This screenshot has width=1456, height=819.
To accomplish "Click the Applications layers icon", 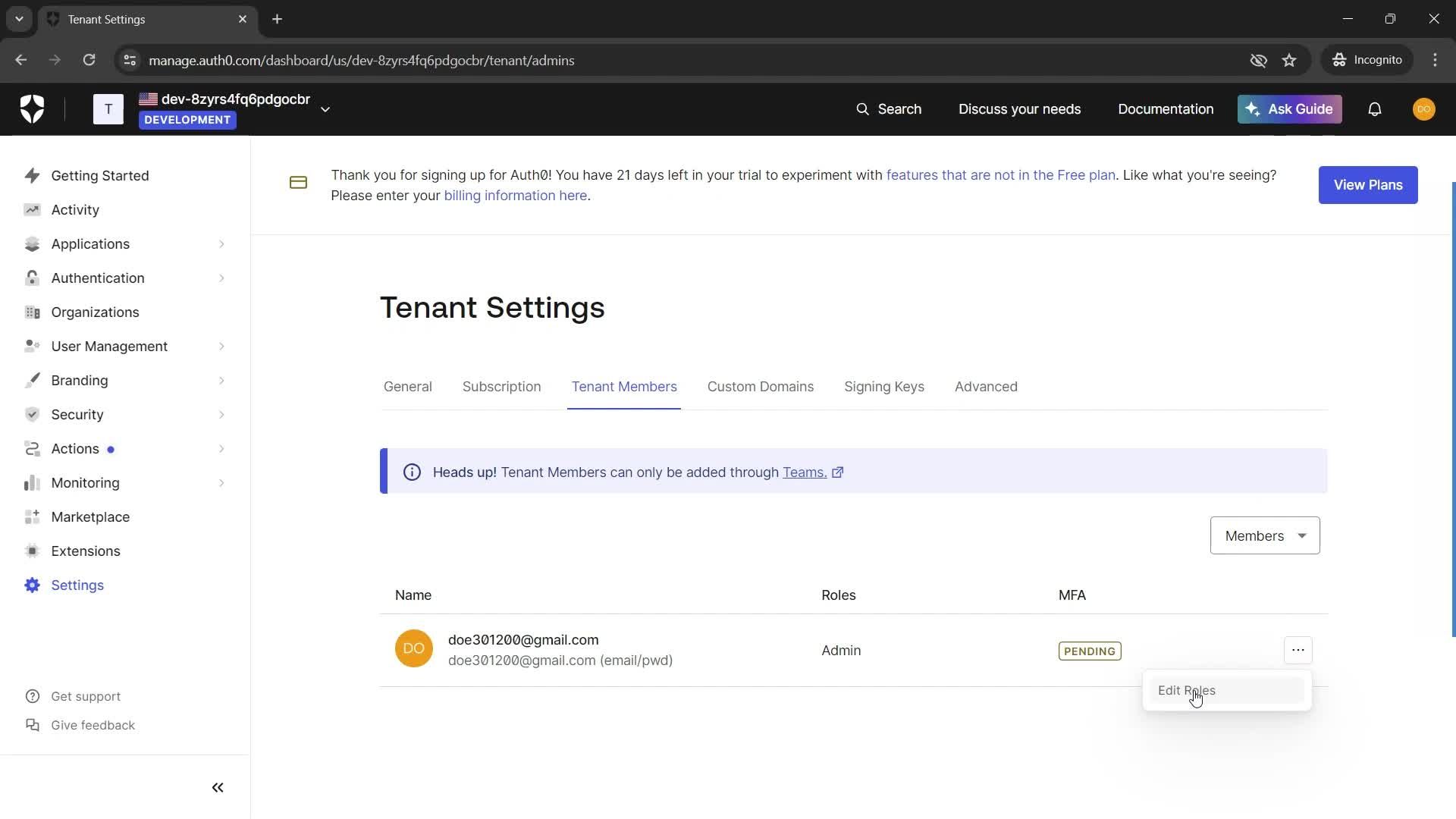I will point(32,243).
